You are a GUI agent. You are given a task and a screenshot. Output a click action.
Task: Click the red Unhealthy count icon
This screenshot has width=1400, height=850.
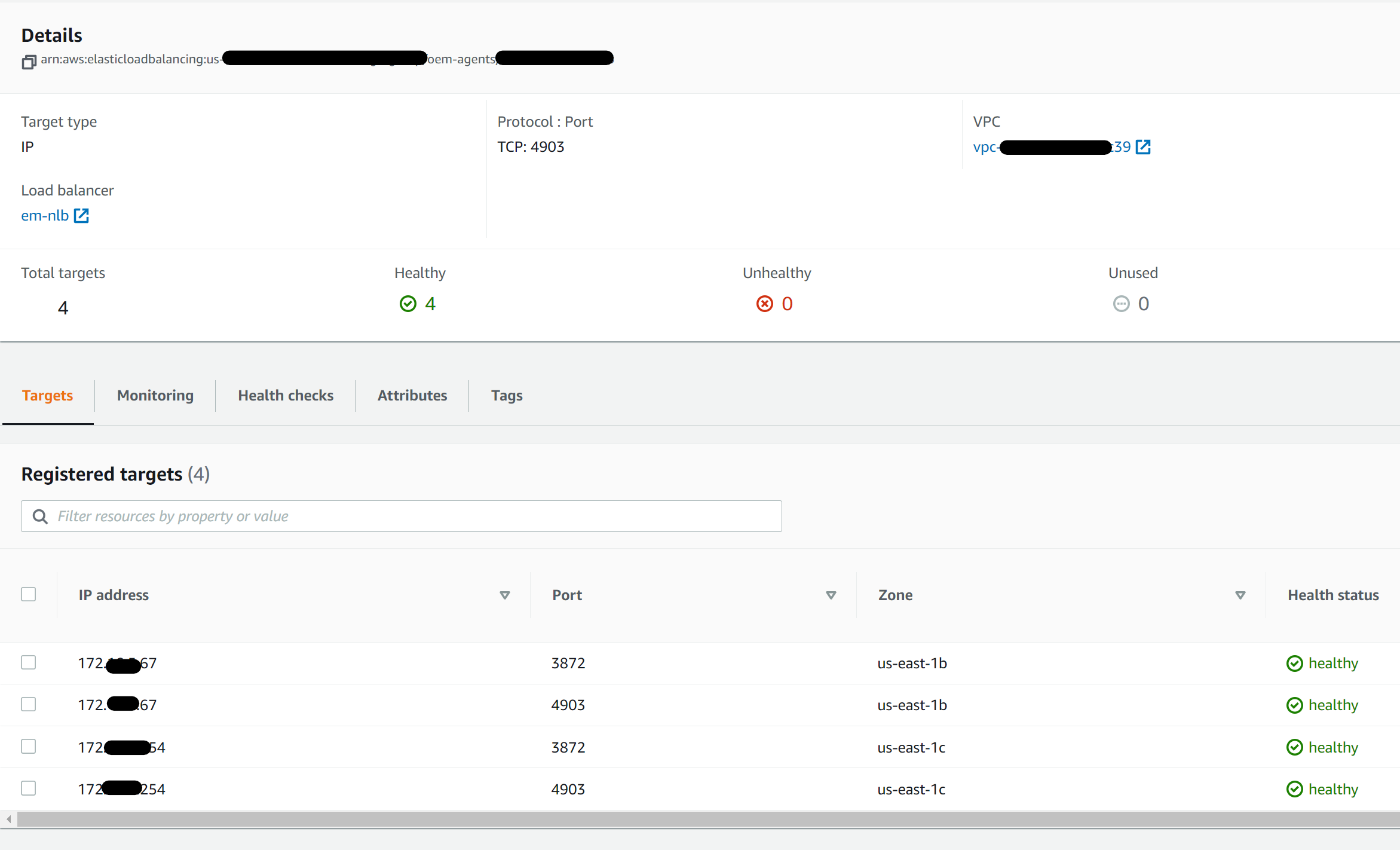(764, 304)
